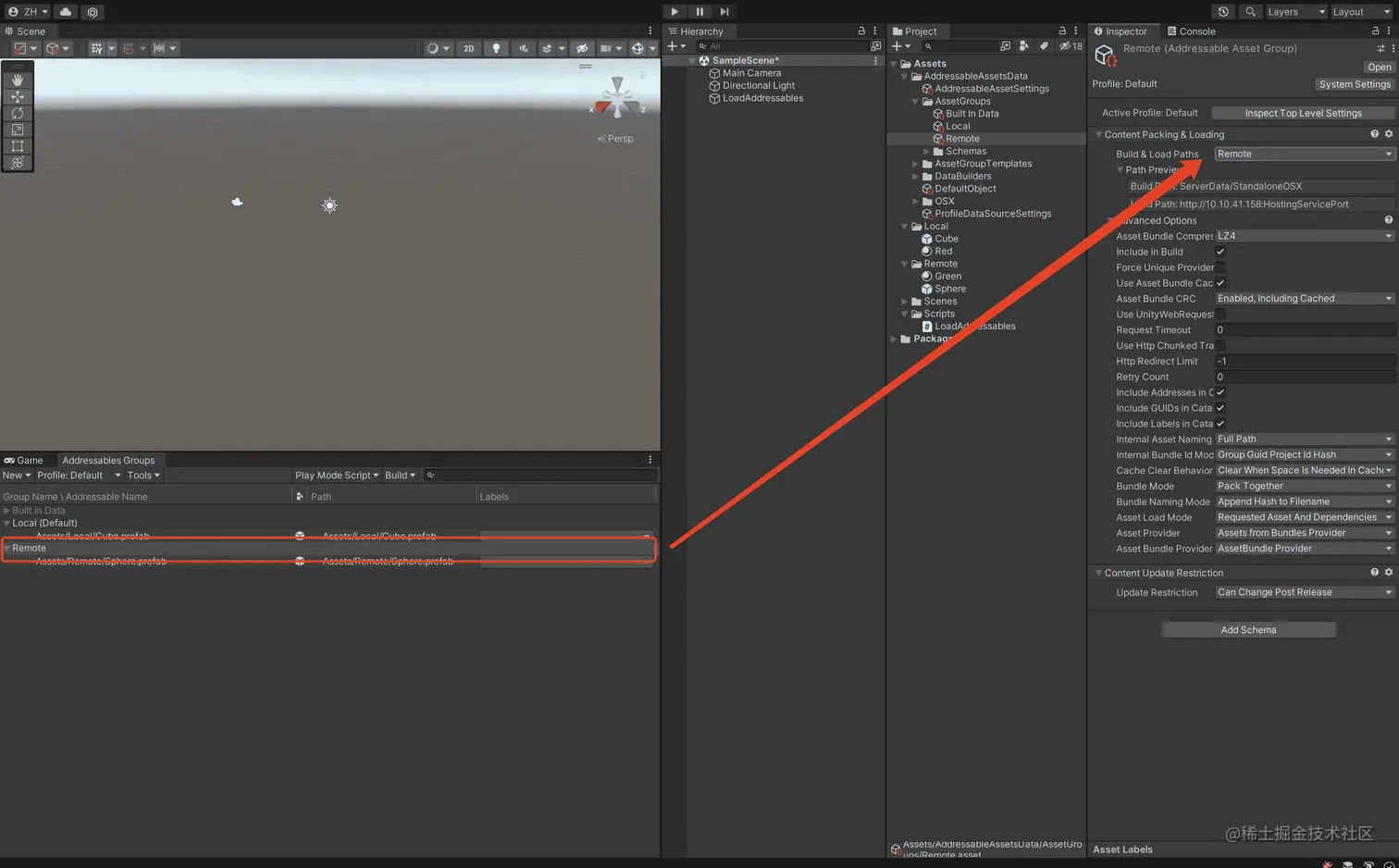Open the Tools menu in Addressables Groups
Image resolution: width=1399 pixels, height=868 pixels.
(143, 476)
